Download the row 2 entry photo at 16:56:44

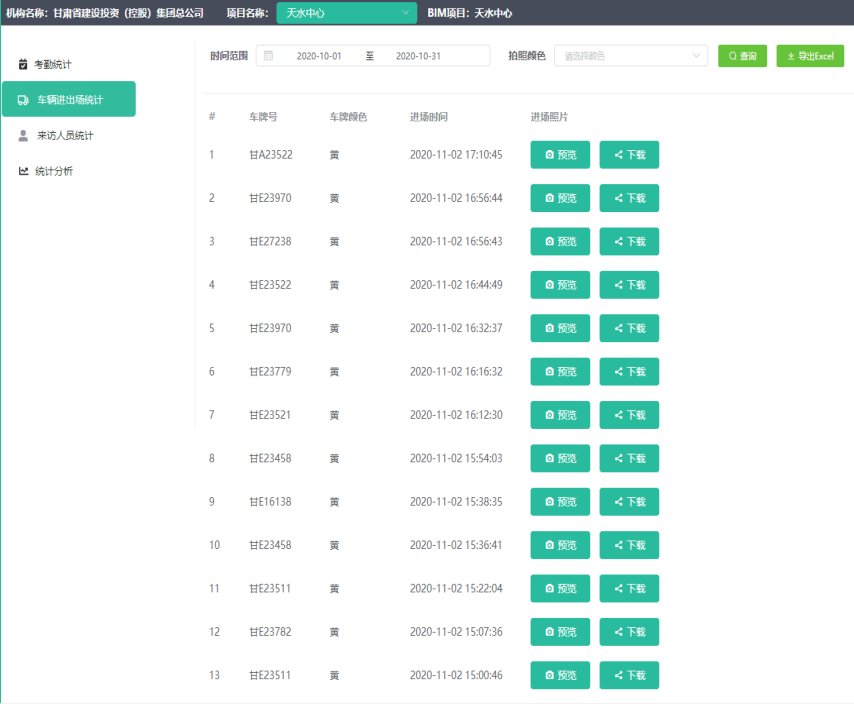pos(629,198)
